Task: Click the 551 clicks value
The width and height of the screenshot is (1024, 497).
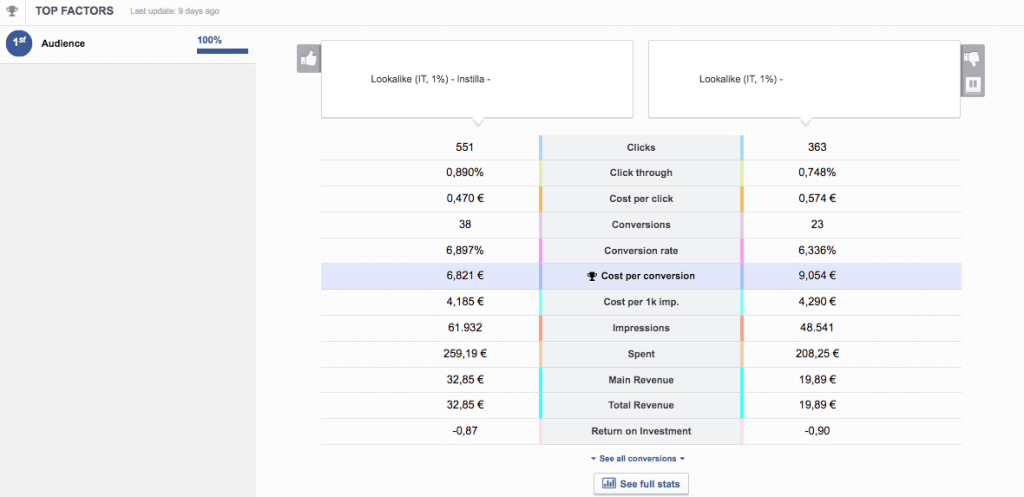Action: pos(464,148)
